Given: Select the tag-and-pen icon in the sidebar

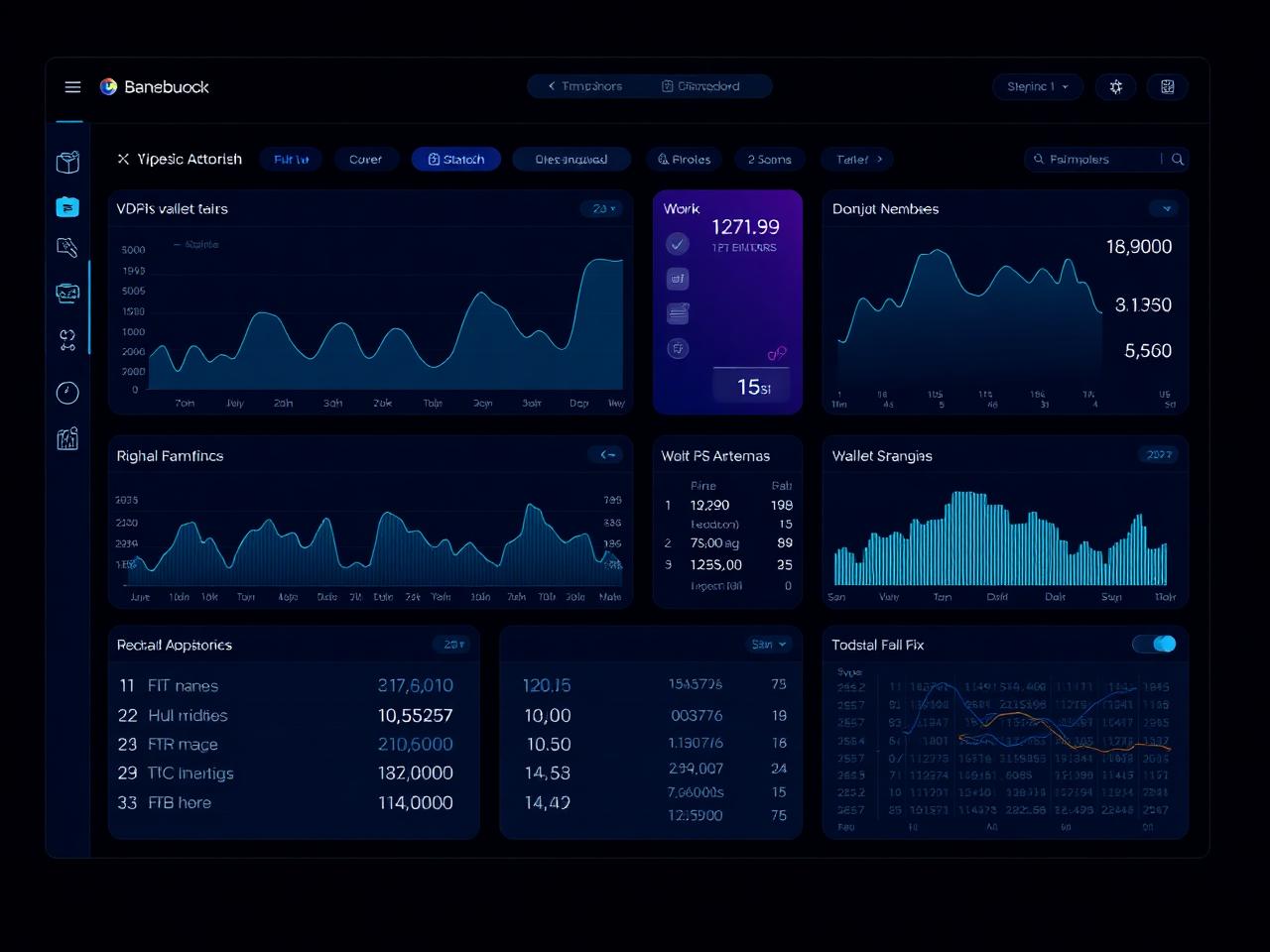Looking at the screenshot, I should point(67,248).
